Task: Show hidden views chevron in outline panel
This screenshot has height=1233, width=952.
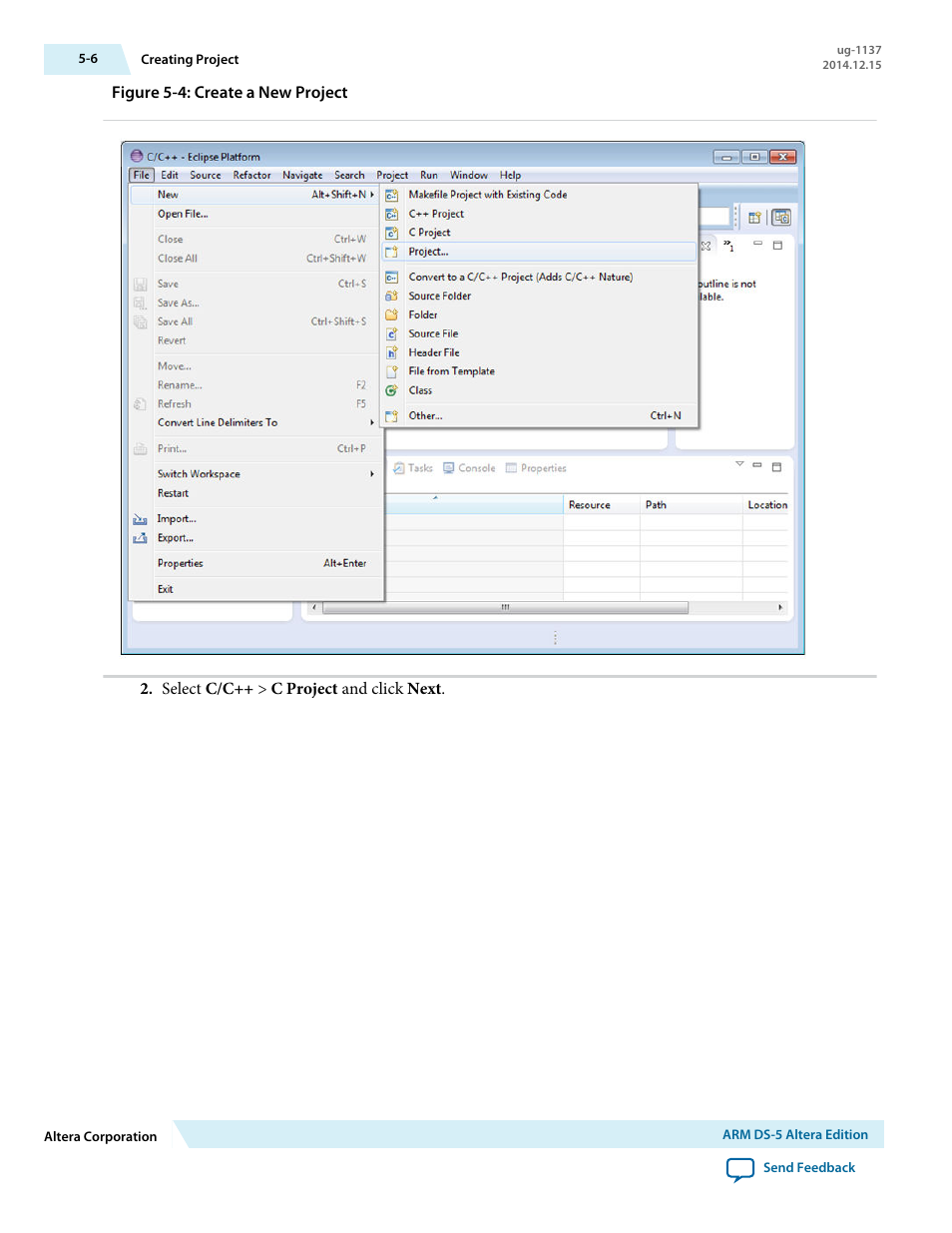Action: point(729,246)
